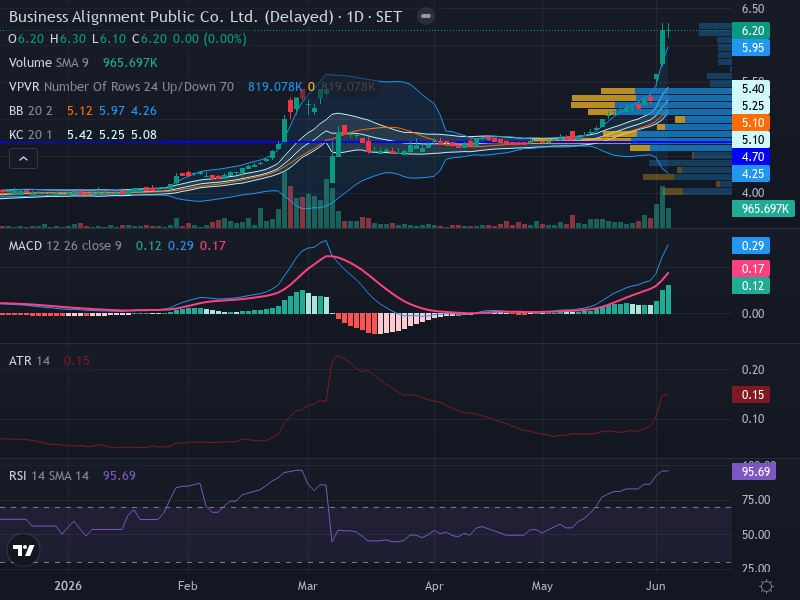
Task: Click the Jun label on time axis
Action: [x=656, y=586]
